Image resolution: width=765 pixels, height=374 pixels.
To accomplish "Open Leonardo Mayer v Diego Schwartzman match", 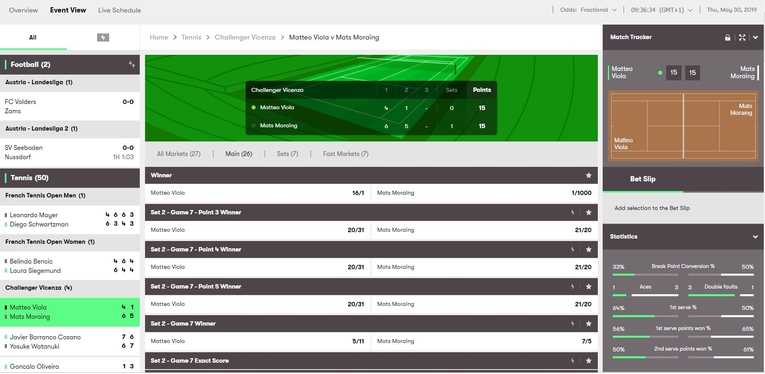I will (70, 219).
